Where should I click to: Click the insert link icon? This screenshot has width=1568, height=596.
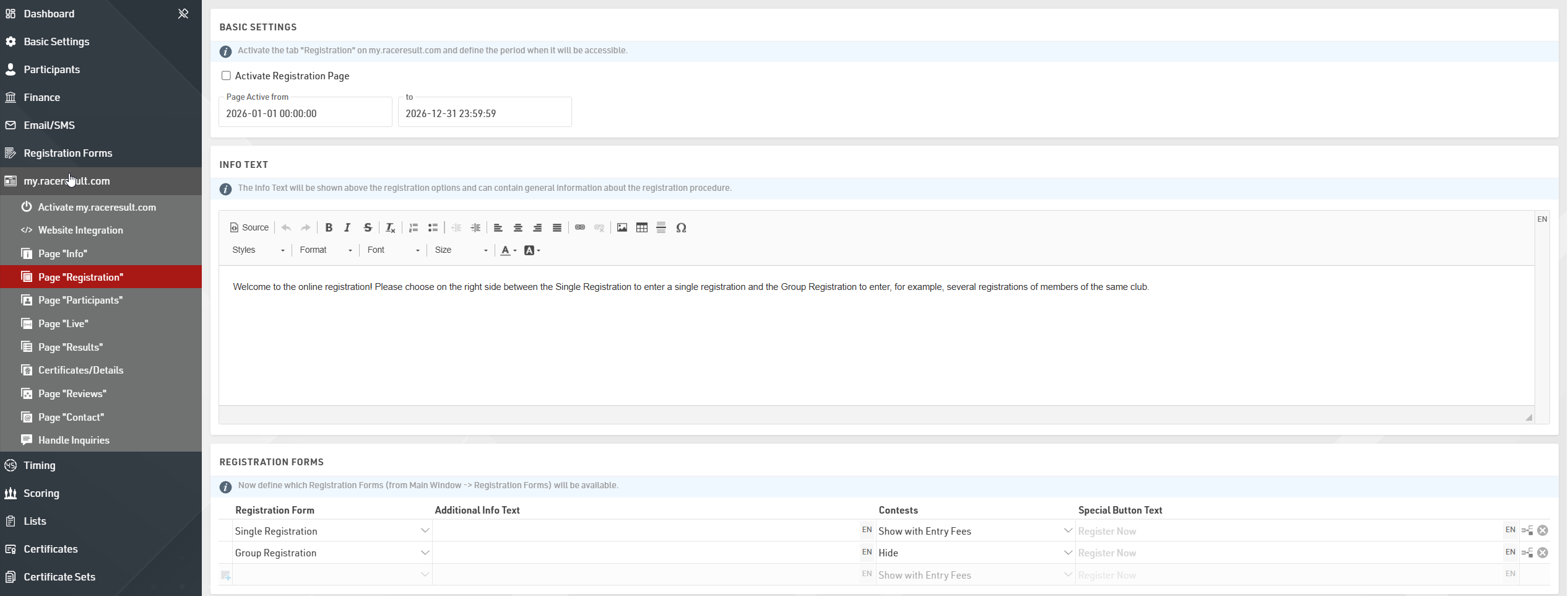(579, 227)
